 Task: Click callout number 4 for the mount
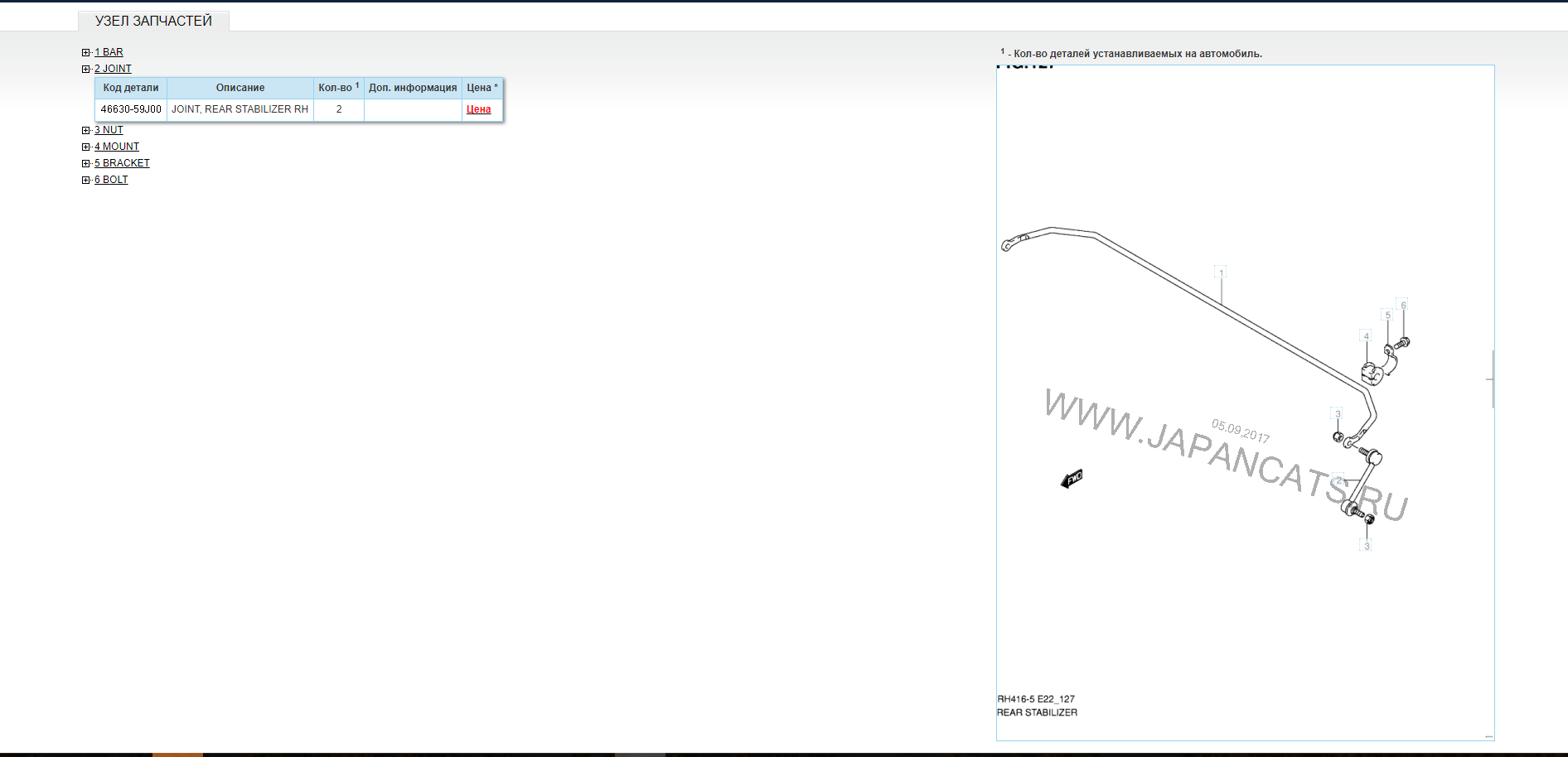coord(1366,336)
